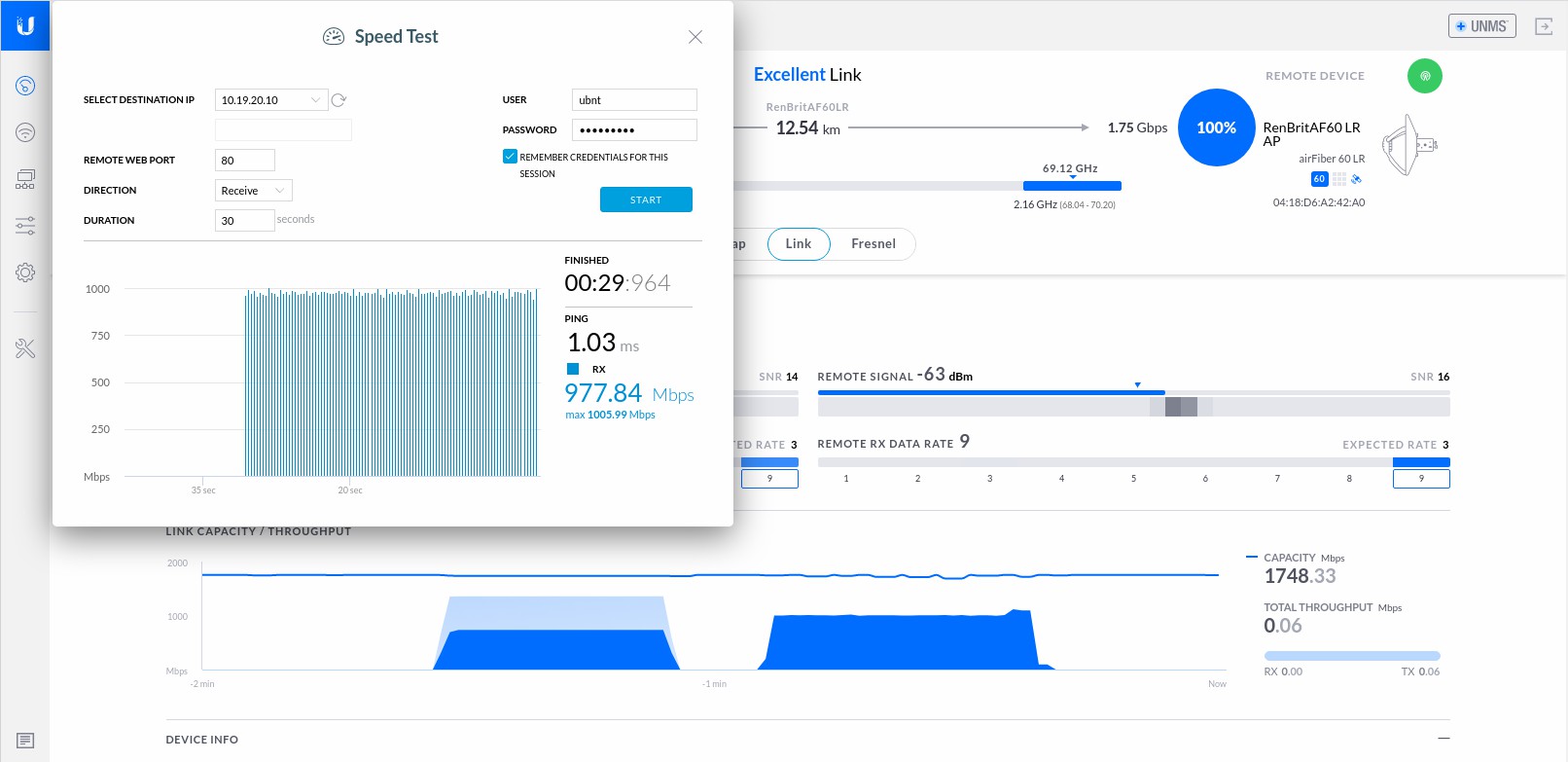Open the dashboard gauge icon in the sidebar
This screenshot has width=1568, height=762.
point(25,86)
